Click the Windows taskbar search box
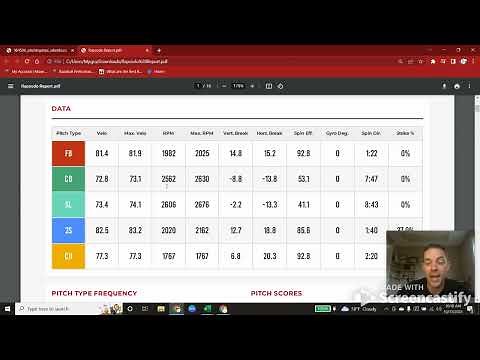 tap(68, 309)
